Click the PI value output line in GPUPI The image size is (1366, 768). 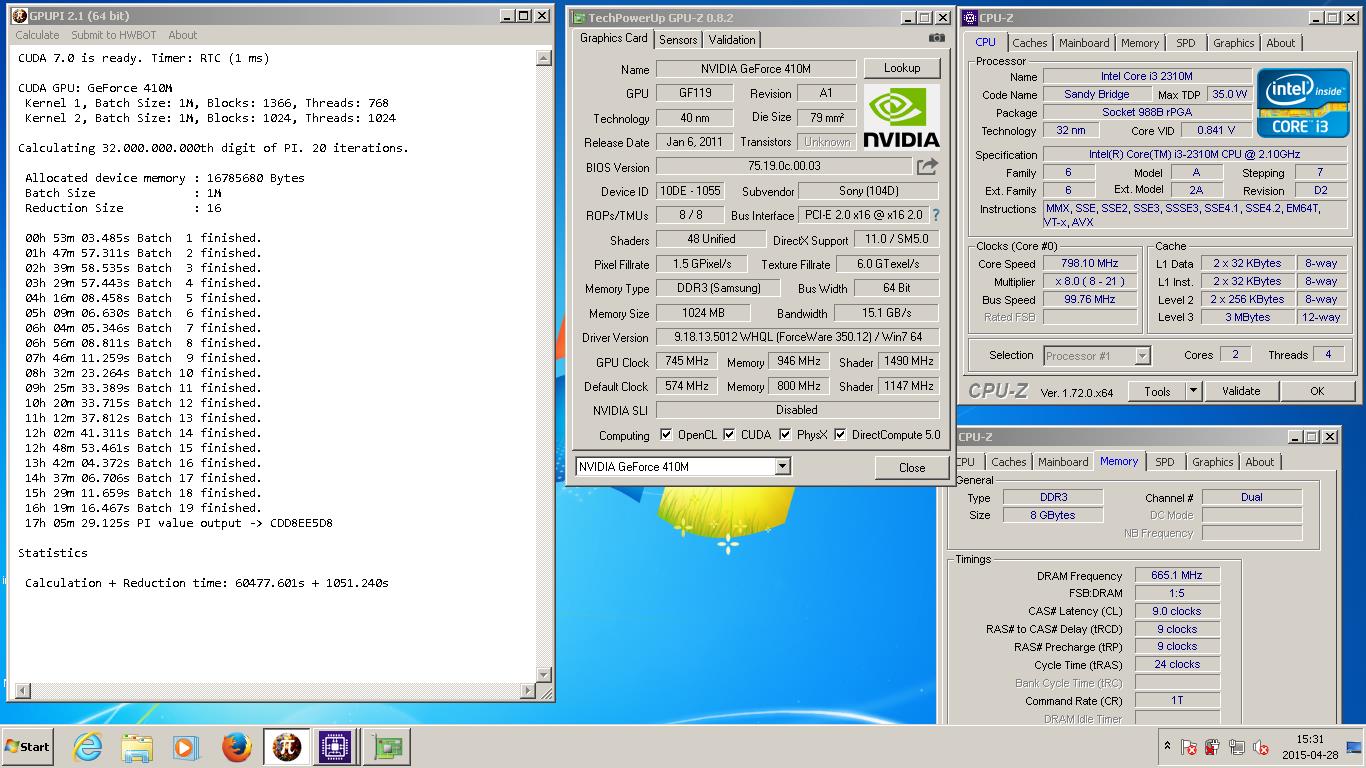click(179, 523)
